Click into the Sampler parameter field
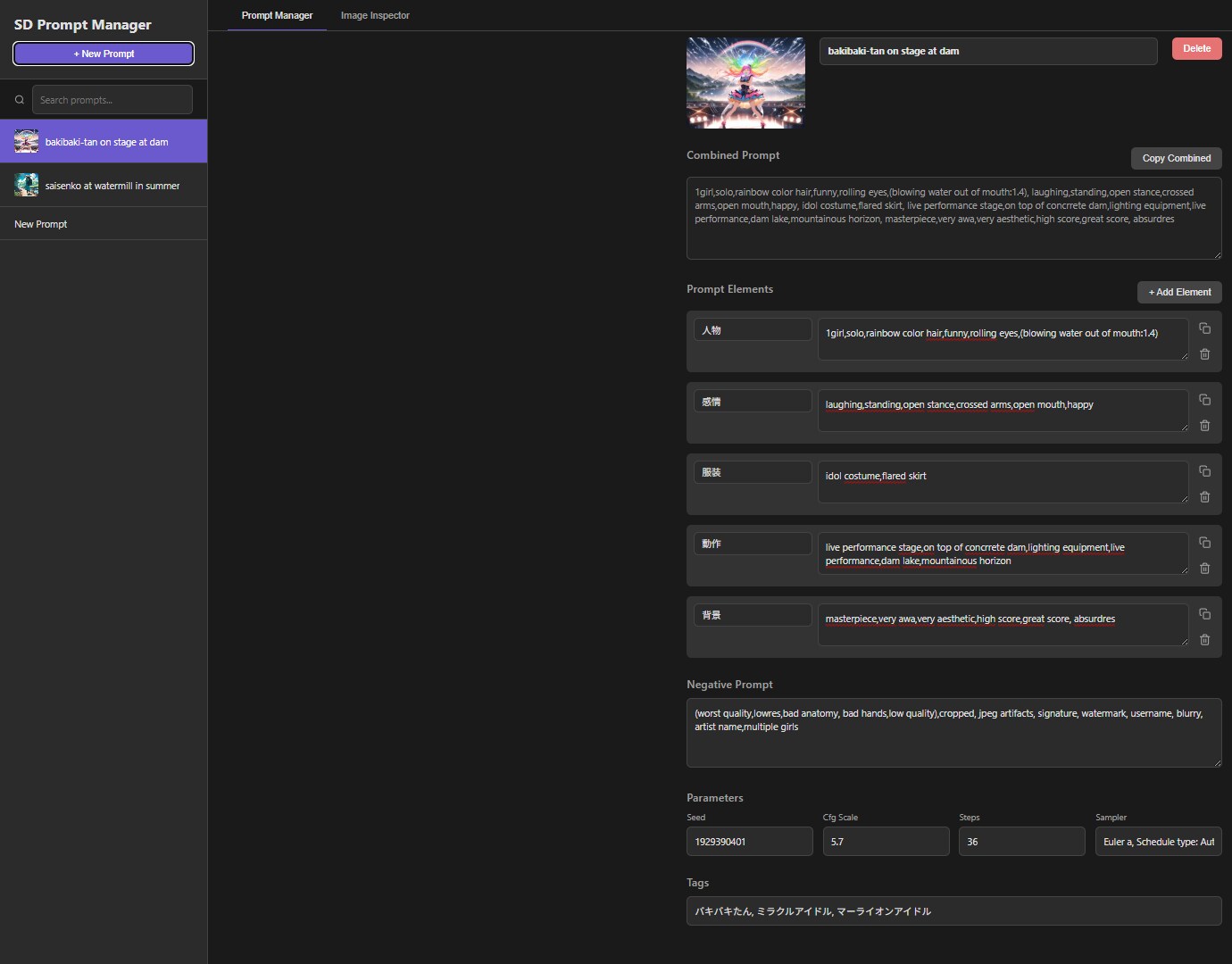The image size is (1232, 964). click(x=1158, y=842)
